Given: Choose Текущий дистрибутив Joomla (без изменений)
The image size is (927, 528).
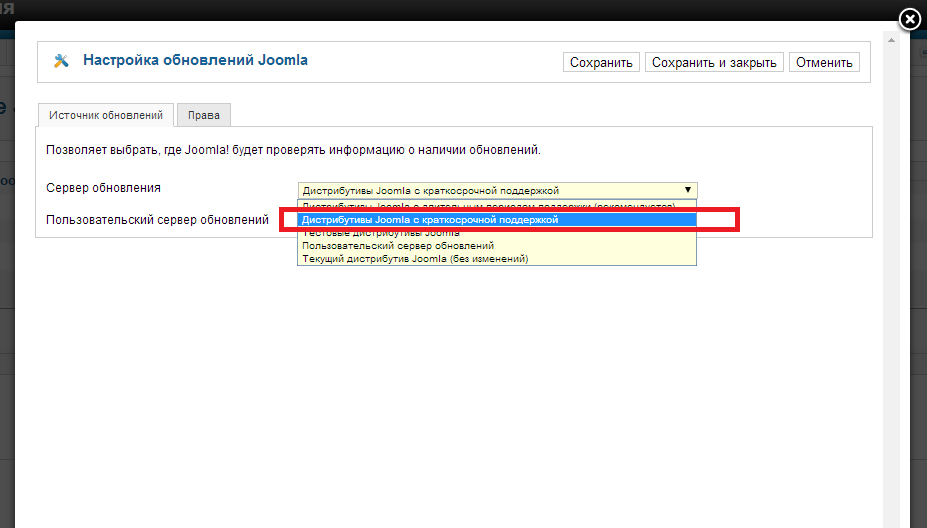Looking at the screenshot, I should [x=414, y=258].
